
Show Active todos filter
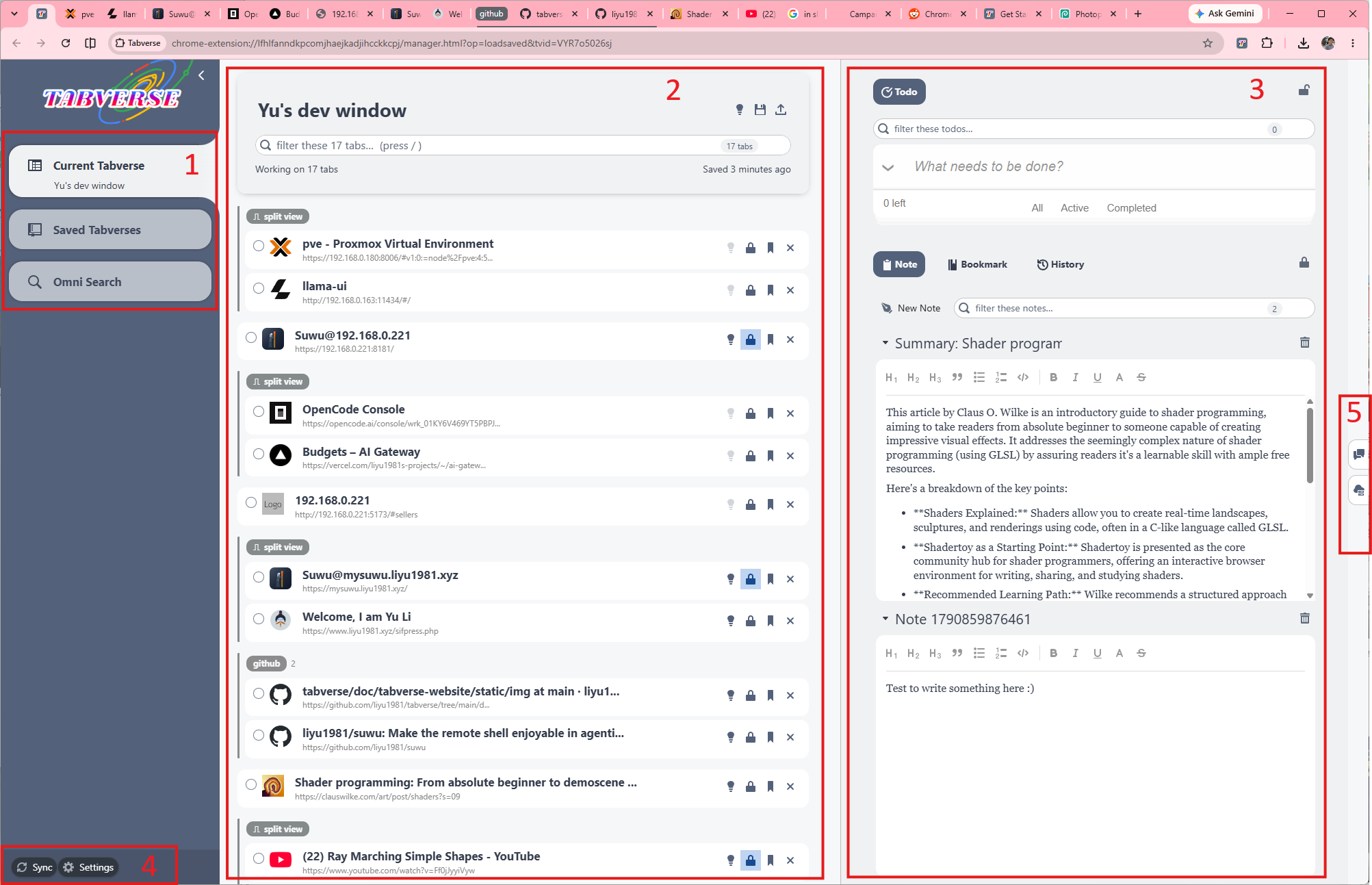[x=1074, y=208]
